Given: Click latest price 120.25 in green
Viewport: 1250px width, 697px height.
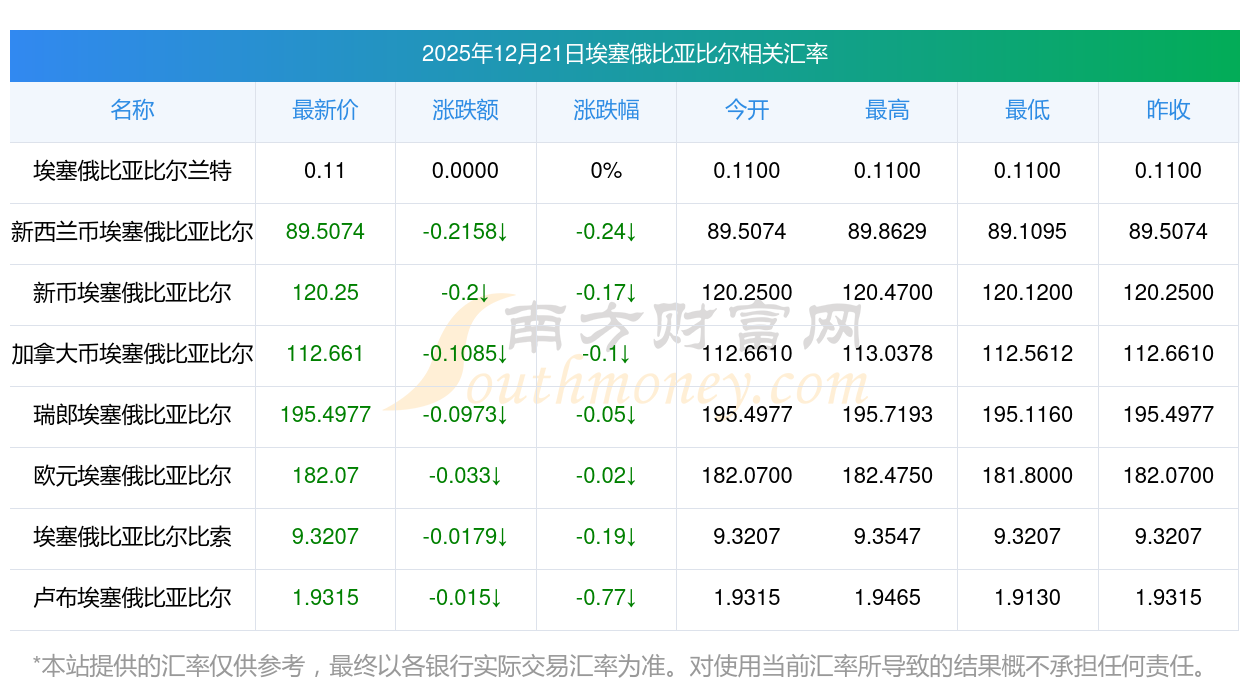Looking at the screenshot, I should click(x=325, y=293).
